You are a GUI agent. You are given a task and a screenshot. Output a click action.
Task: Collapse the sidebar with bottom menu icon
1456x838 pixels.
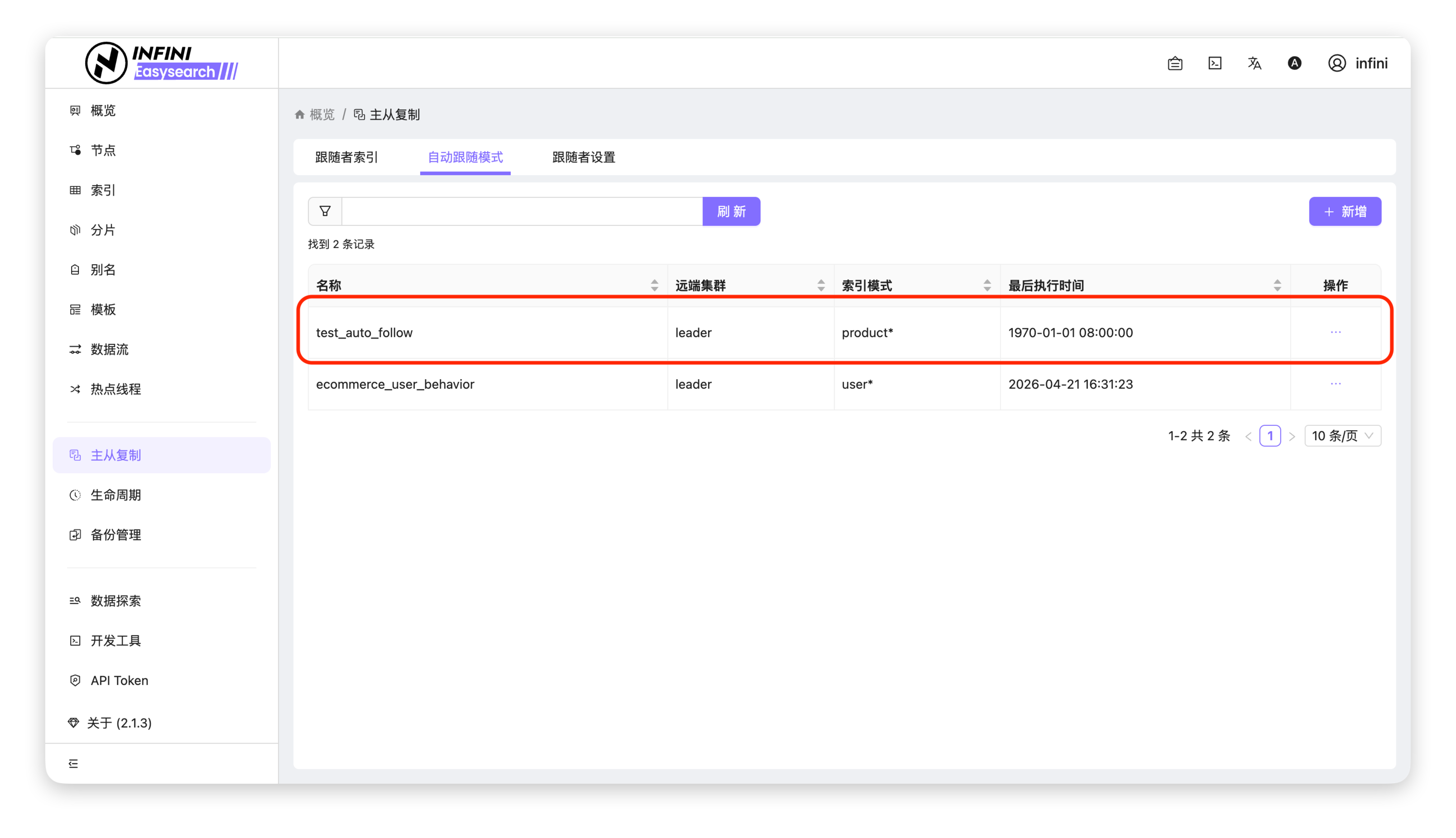click(73, 763)
